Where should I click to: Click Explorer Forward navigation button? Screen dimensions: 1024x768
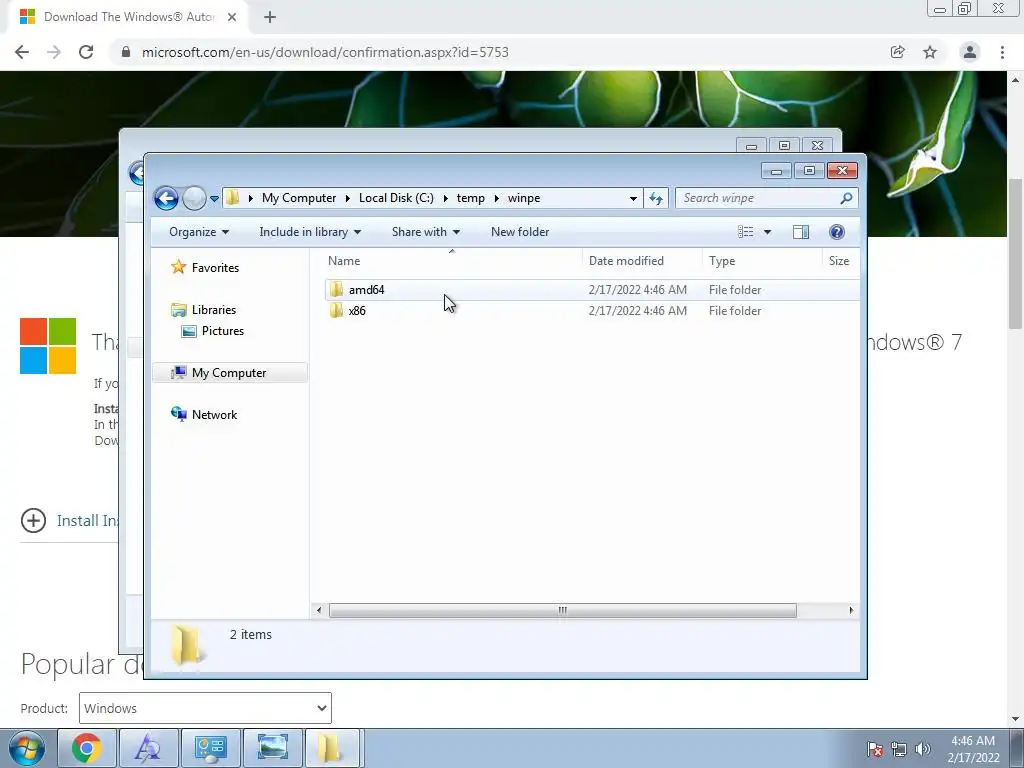point(194,199)
